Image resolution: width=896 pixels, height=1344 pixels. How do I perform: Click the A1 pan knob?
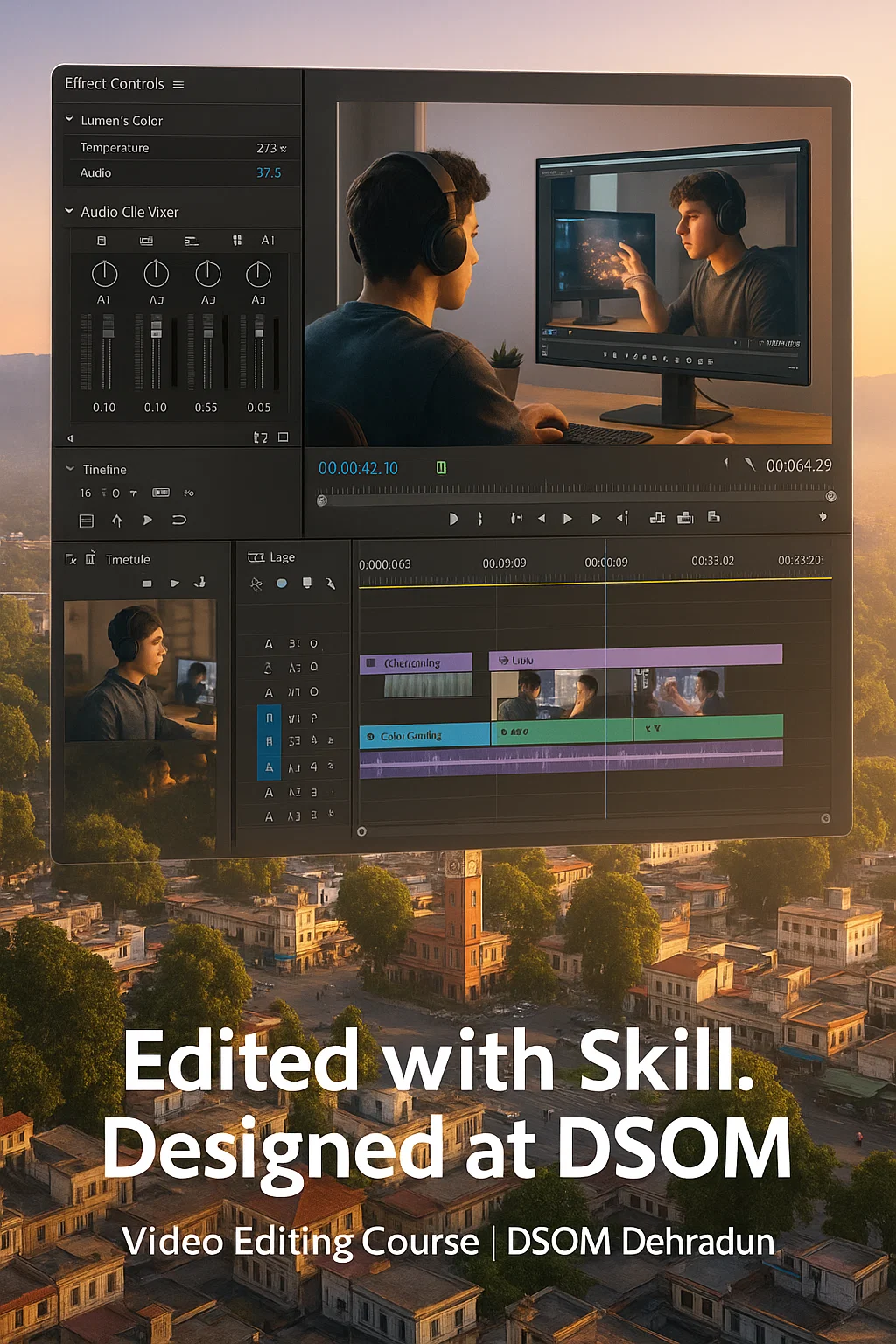[x=104, y=274]
